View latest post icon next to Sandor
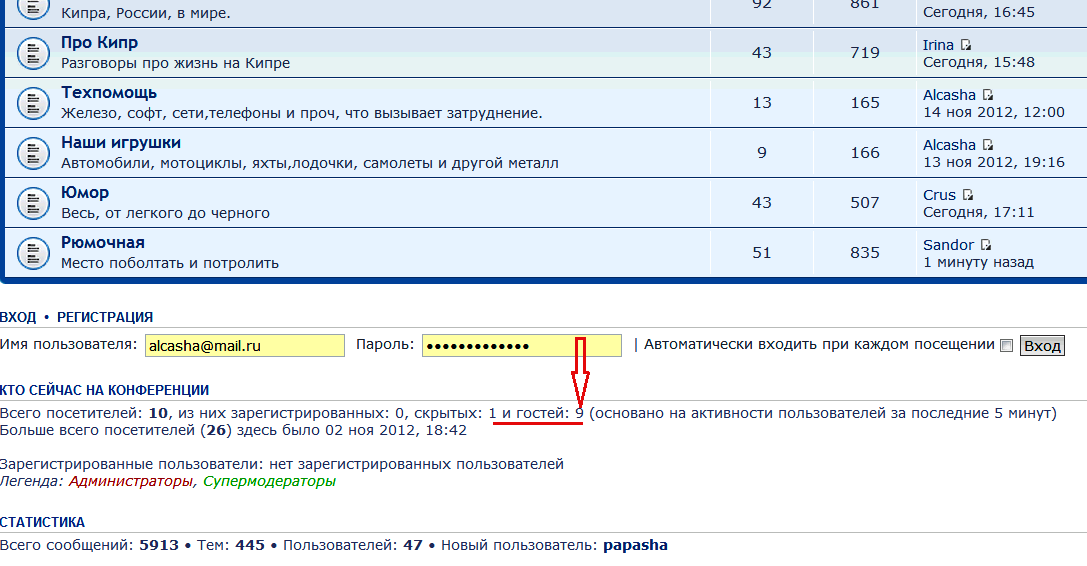Image resolution: width=1087 pixels, height=566 pixels. click(x=986, y=245)
